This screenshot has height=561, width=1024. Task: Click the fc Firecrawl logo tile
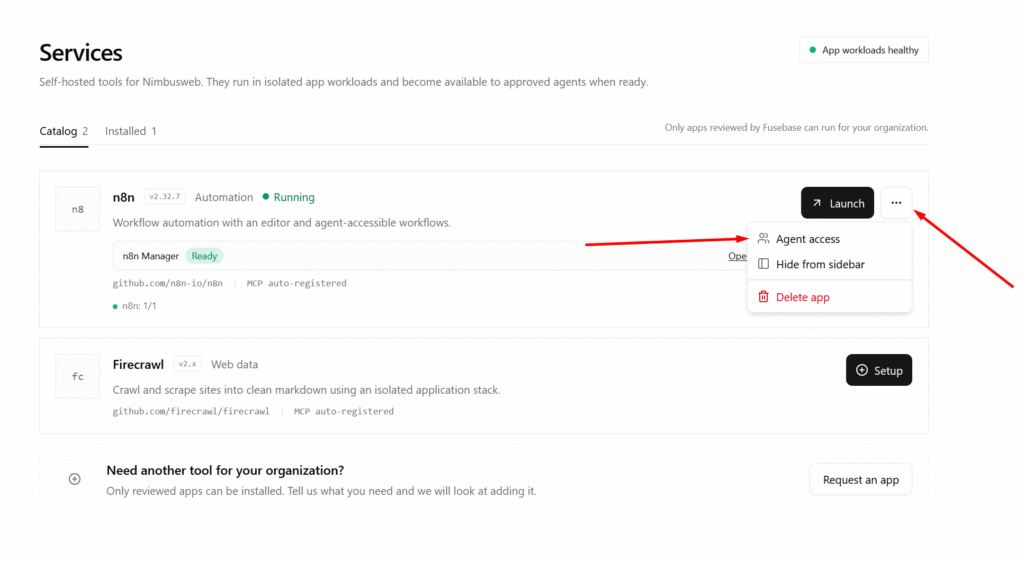[78, 376]
